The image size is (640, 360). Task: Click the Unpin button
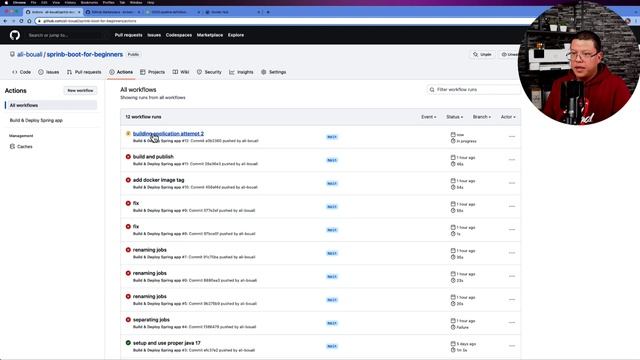[x=482, y=54]
